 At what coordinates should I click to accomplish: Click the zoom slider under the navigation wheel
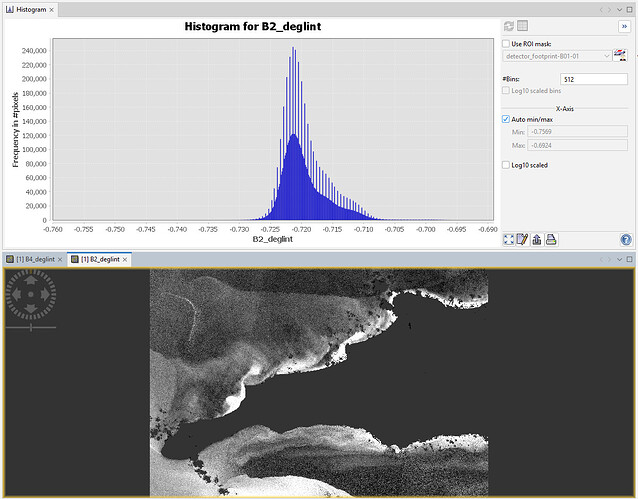click(31, 327)
